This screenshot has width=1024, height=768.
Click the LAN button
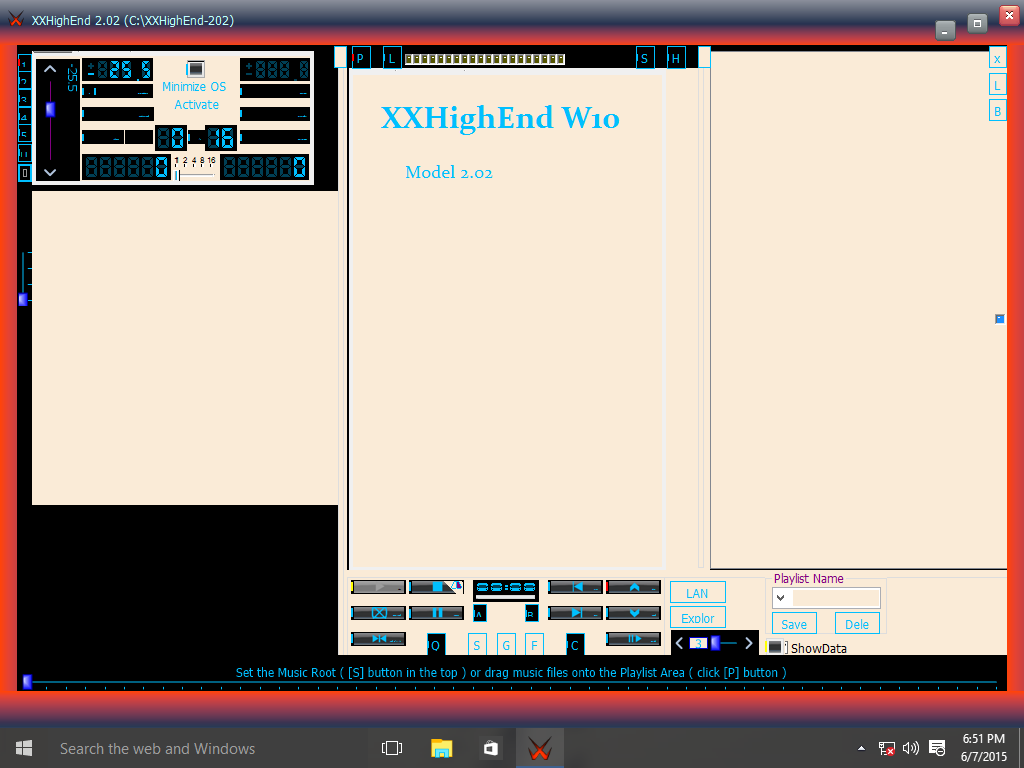[697, 593]
